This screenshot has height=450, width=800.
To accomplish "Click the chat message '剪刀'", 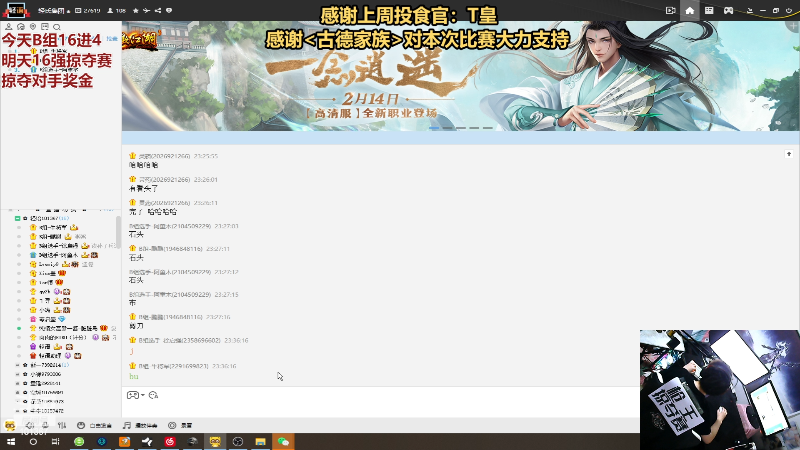I will point(136,326).
